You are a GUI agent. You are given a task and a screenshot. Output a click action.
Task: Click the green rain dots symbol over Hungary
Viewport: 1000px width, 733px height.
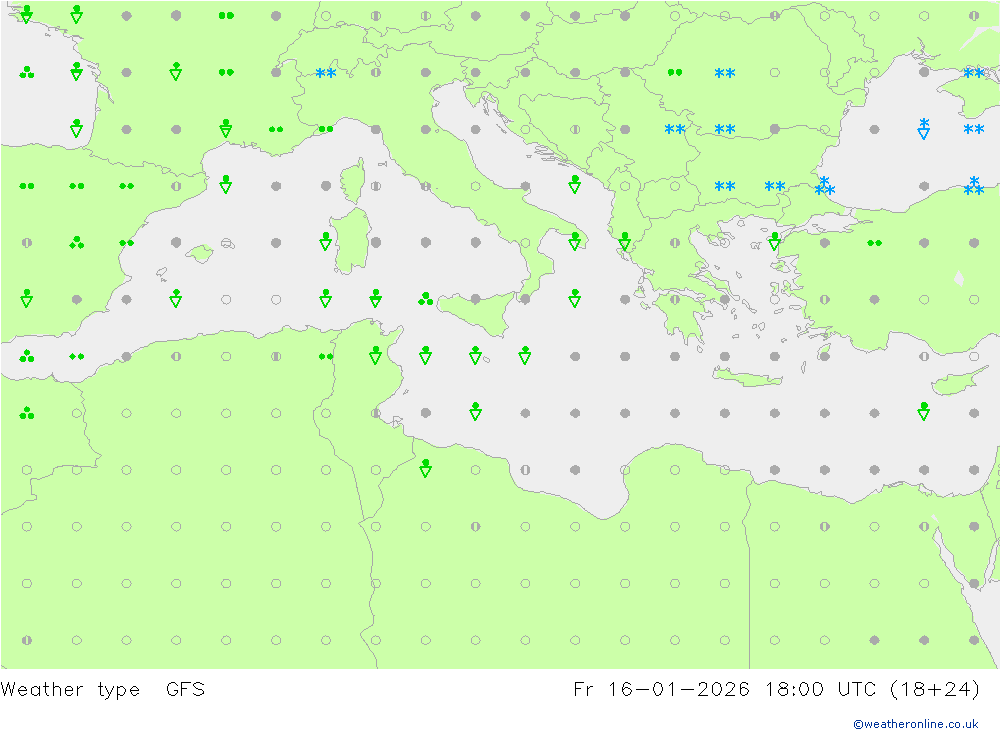pyautogui.click(x=675, y=73)
